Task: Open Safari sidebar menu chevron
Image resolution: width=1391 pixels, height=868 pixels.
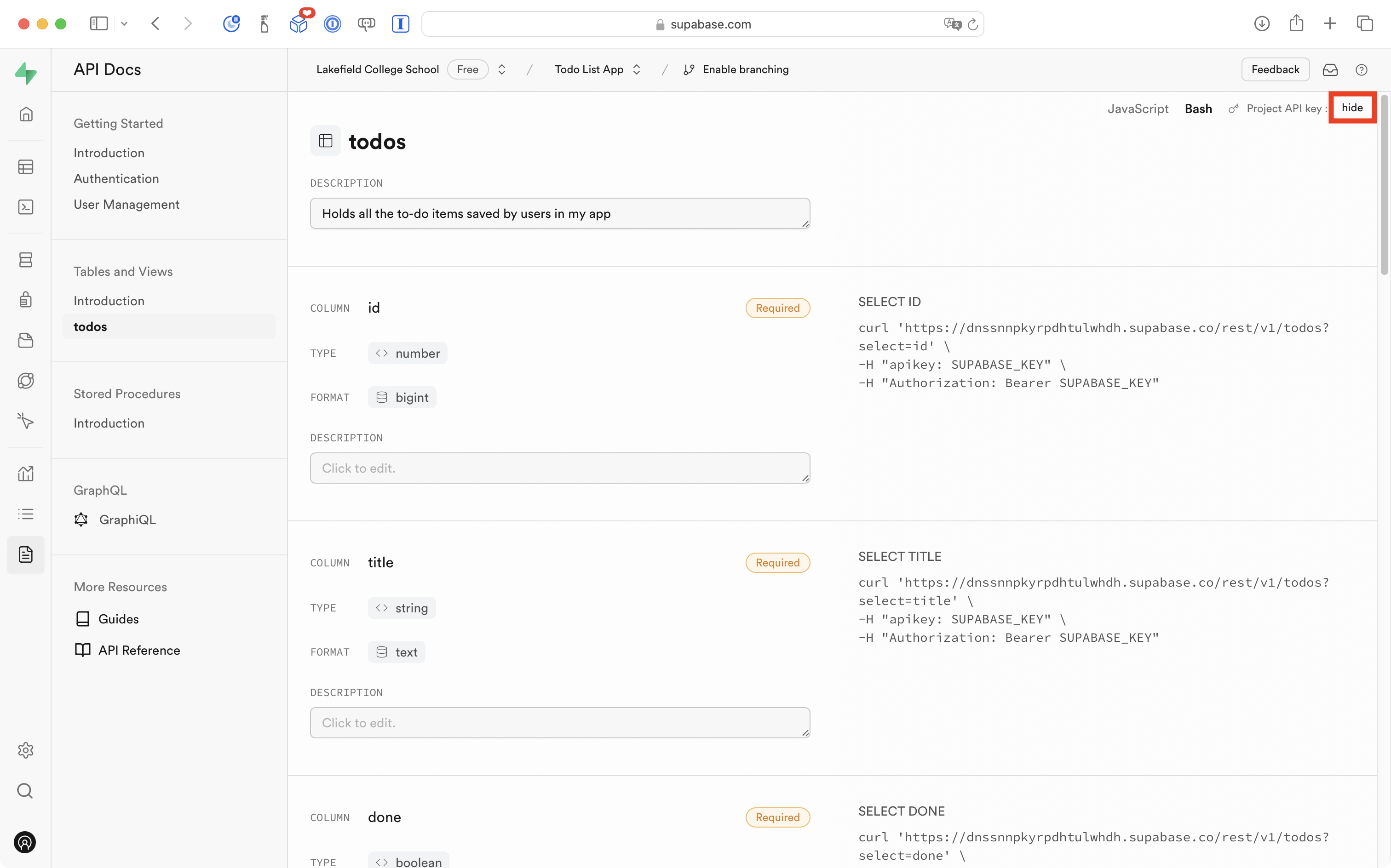Action: pyautogui.click(x=124, y=24)
